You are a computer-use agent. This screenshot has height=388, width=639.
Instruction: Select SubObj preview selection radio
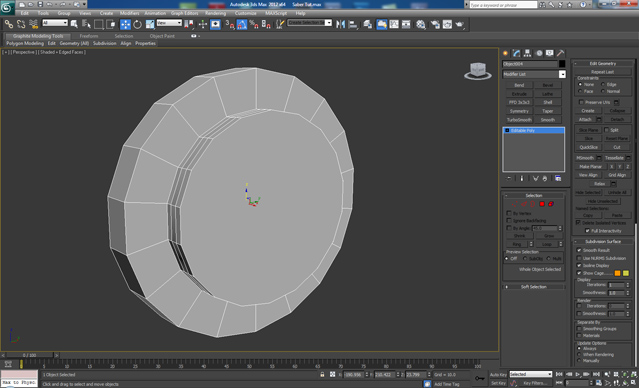(x=525, y=258)
